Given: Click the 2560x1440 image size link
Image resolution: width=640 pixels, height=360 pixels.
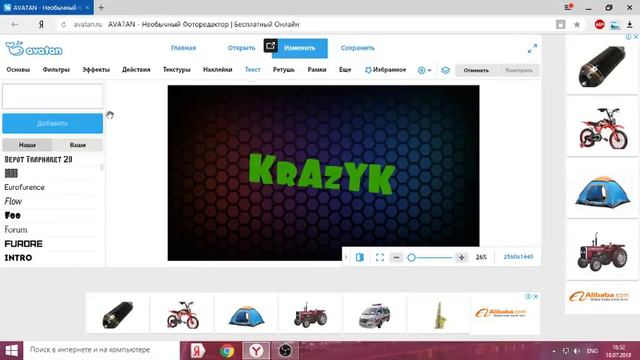Looking at the screenshot, I should click(518, 257).
